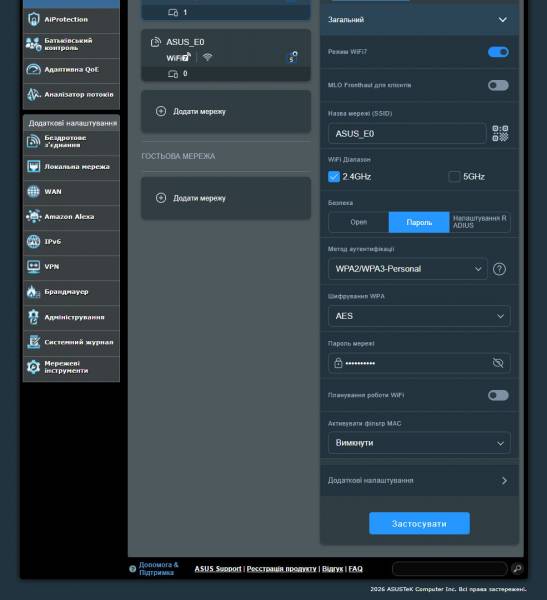Click the Amazon Alexa icon

pos(34,216)
